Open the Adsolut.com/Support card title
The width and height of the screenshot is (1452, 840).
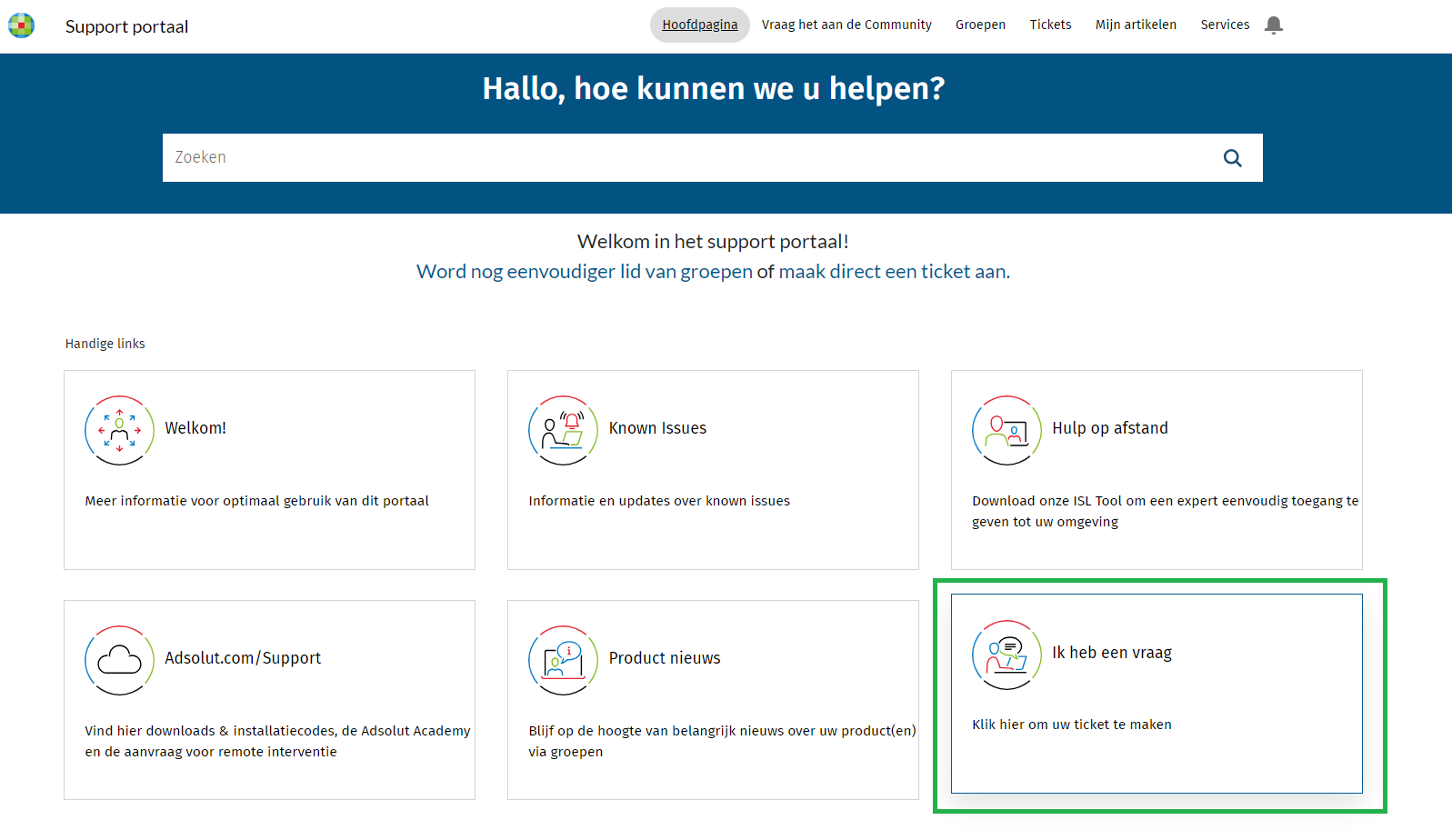point(243,658)
